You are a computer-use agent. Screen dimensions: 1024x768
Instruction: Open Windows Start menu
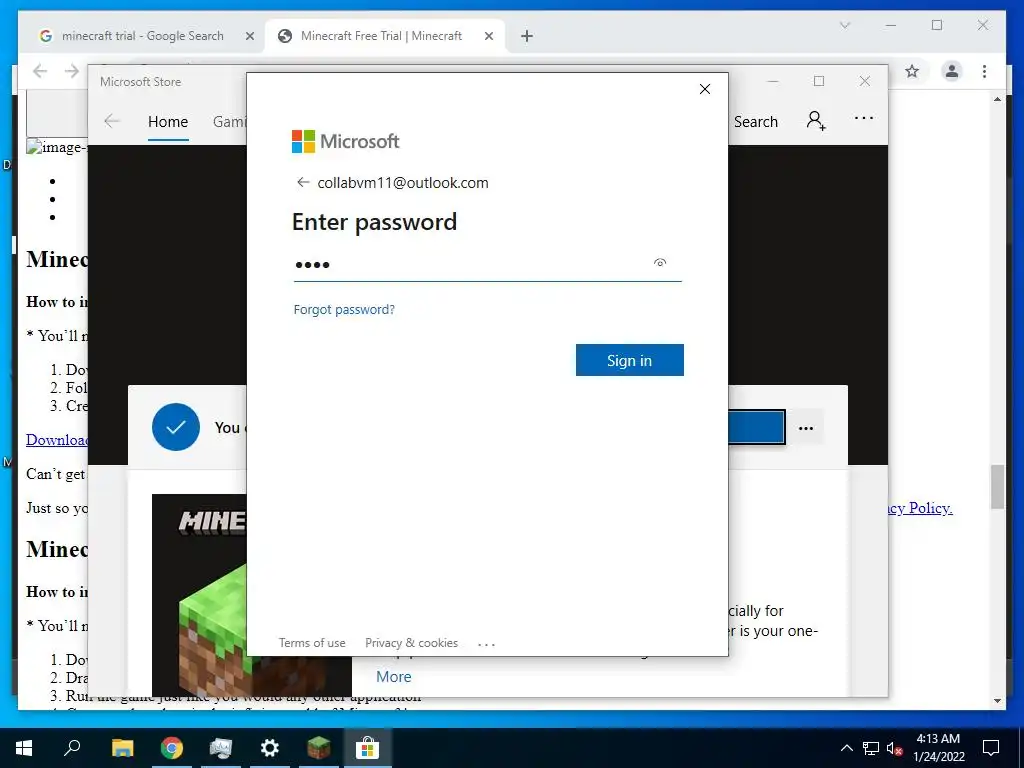point(24,748)
